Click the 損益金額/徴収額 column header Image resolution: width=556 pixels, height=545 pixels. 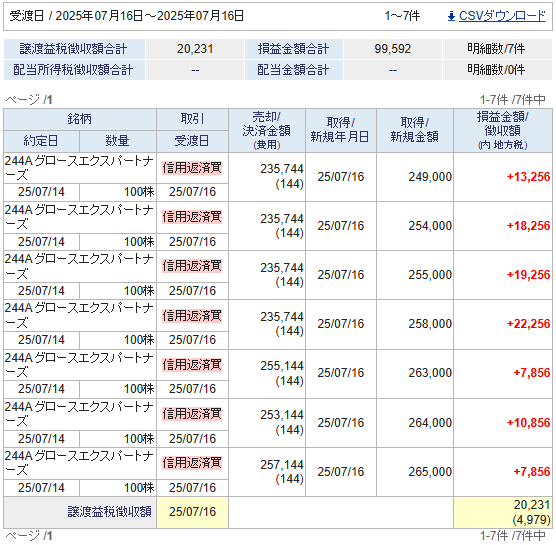click(x=503, y=130)
